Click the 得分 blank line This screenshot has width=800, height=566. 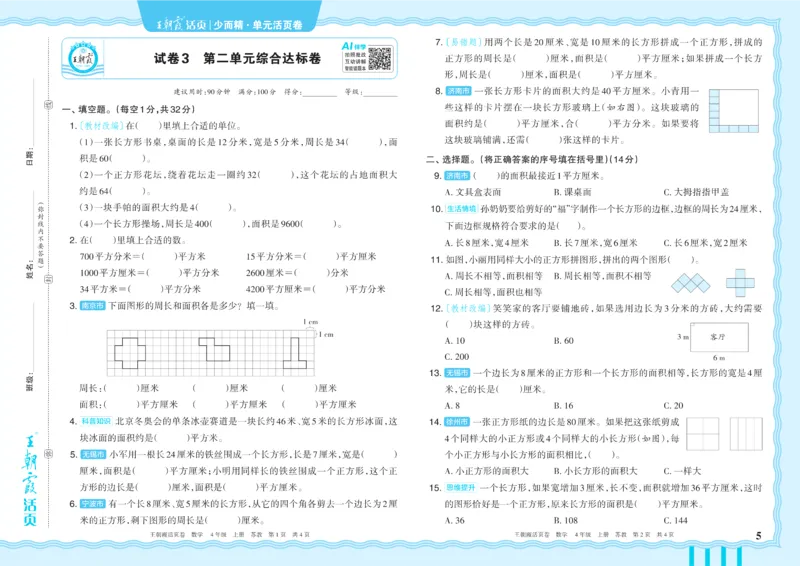point(319,92)
